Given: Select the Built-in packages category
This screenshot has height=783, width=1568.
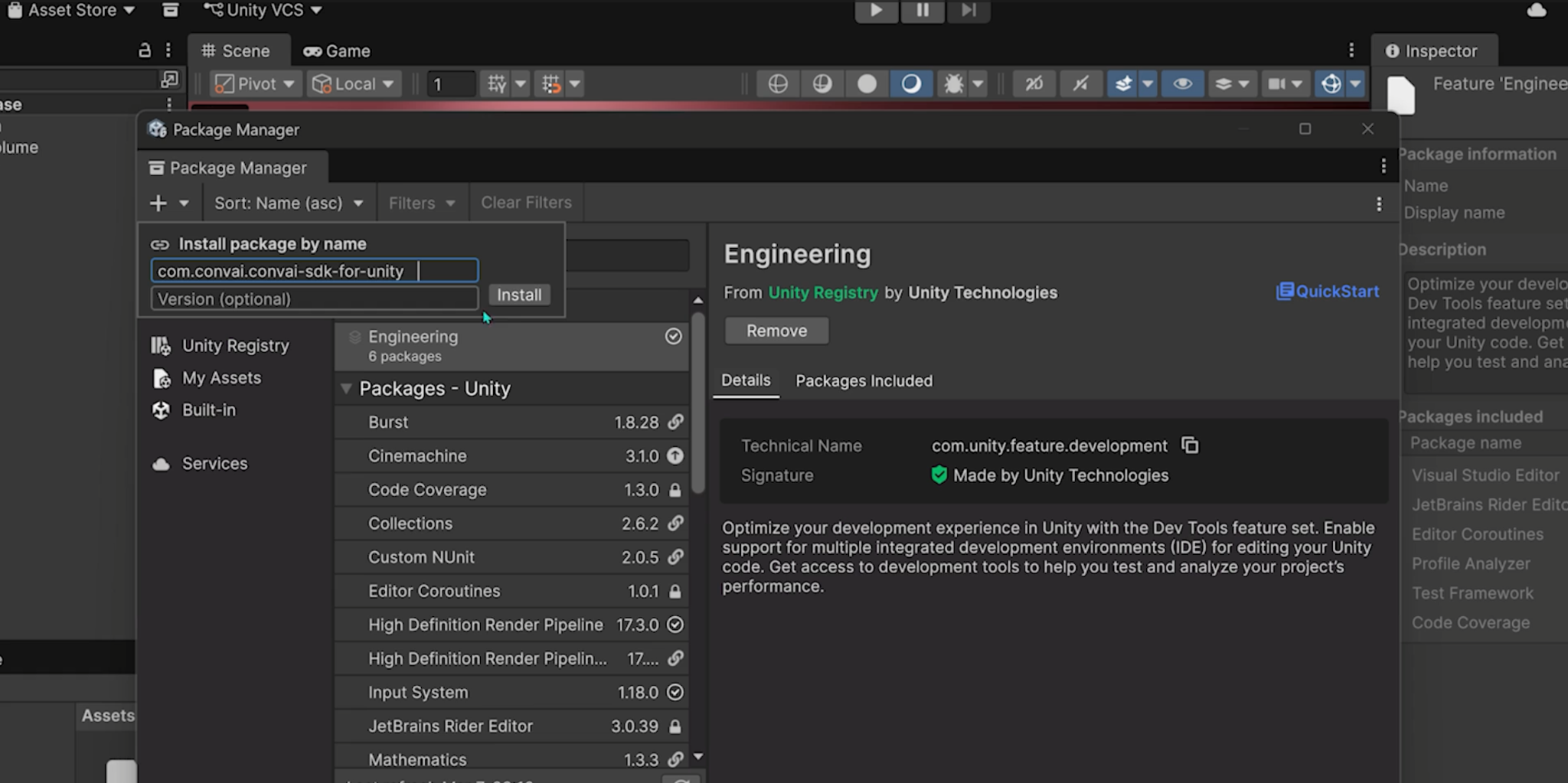Looking at the screenshot, I should tap(208, 410).
